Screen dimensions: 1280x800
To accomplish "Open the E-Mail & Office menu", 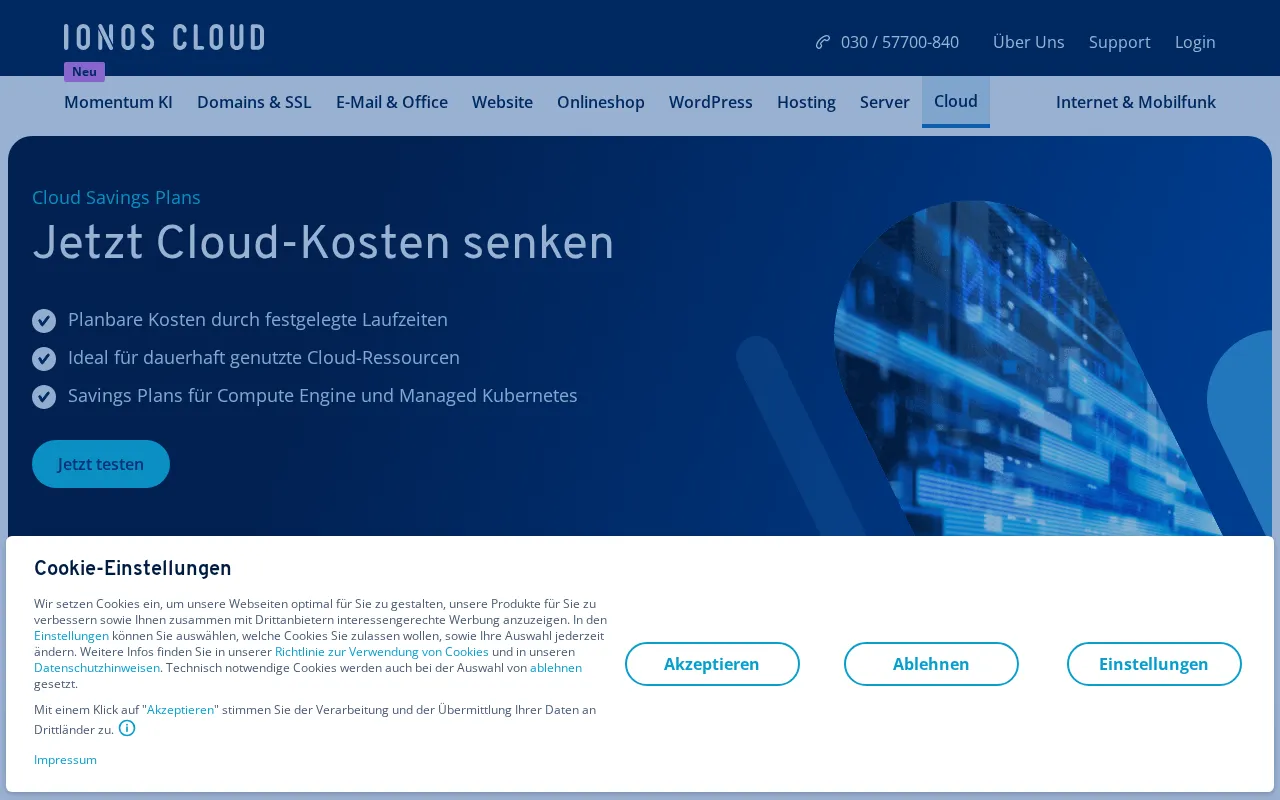I will point(392,102).
